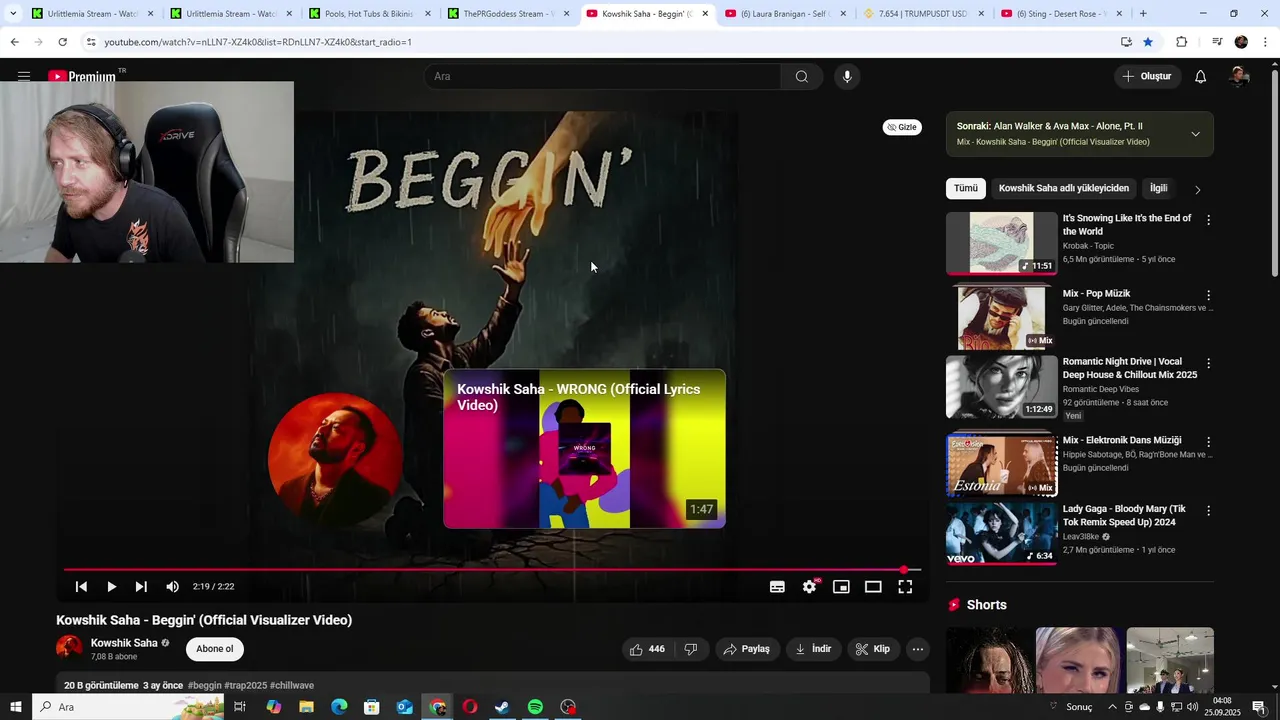This screenshot has height=720, width=1280.
Task: Enter fullscreen mode
Action: coord(905,587)
